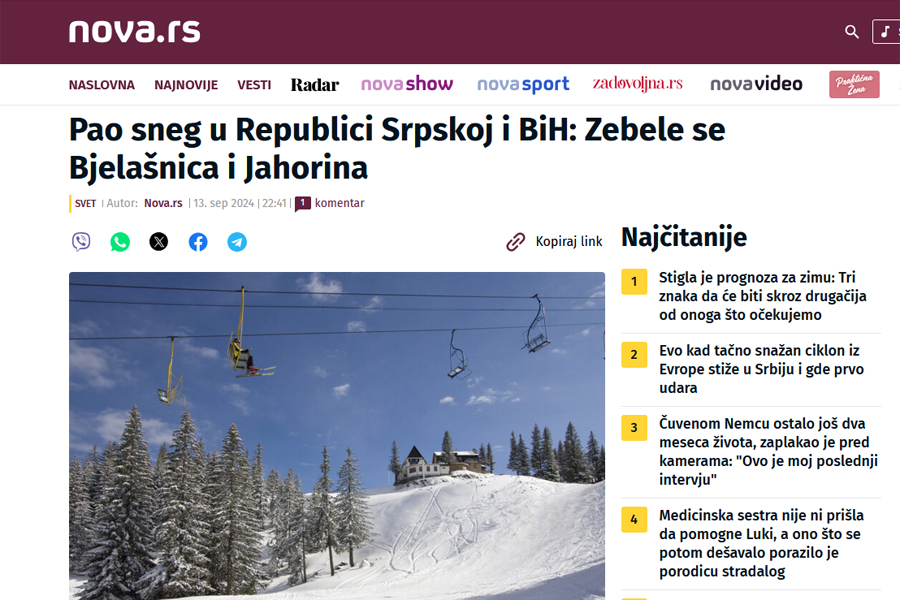This screenshot has width=900, height=600.
Task: Open the comment count bubble icon
Action: (x=302, y=204)
